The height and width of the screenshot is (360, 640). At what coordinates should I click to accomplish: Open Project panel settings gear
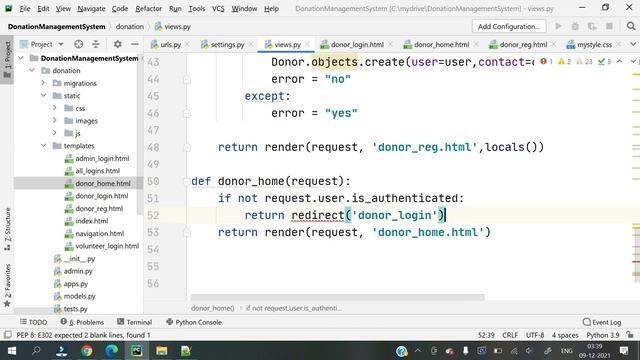118,44
